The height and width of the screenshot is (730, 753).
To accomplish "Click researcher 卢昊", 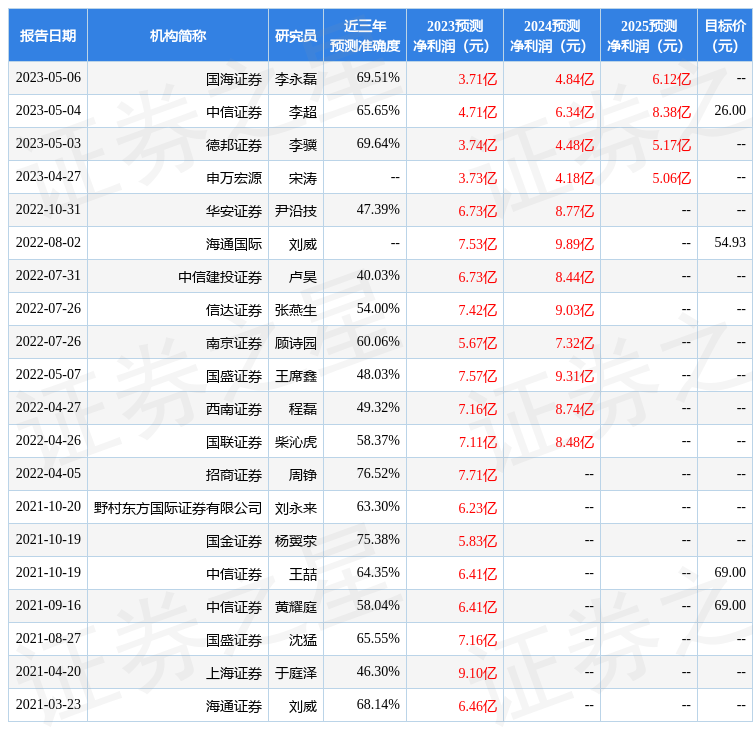I will (303, 277).
